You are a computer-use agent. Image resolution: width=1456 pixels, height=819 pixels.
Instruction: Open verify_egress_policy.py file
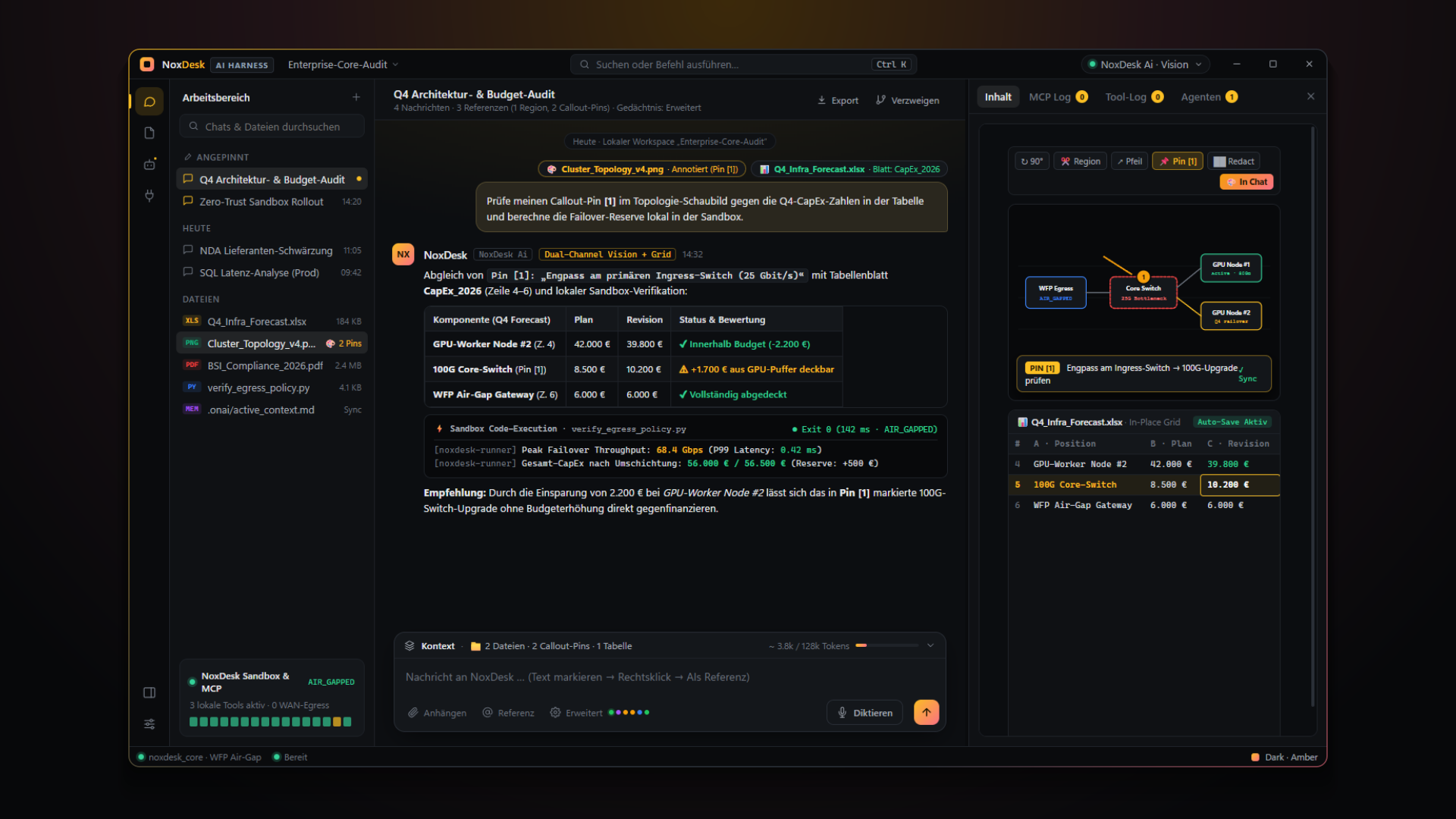coord(271,388)
